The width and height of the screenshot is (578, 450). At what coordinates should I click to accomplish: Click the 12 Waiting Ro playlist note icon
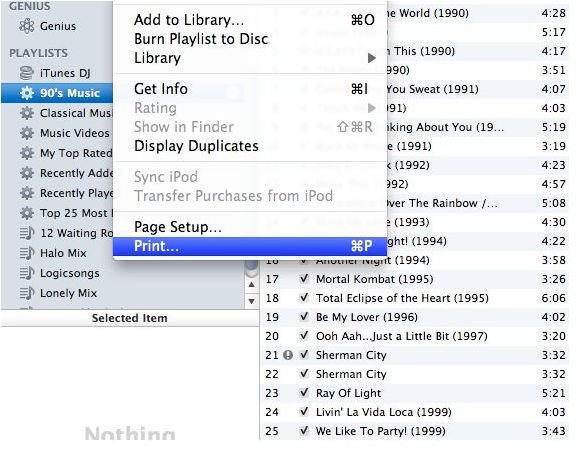pyautogui.click(x=27, y=233)
